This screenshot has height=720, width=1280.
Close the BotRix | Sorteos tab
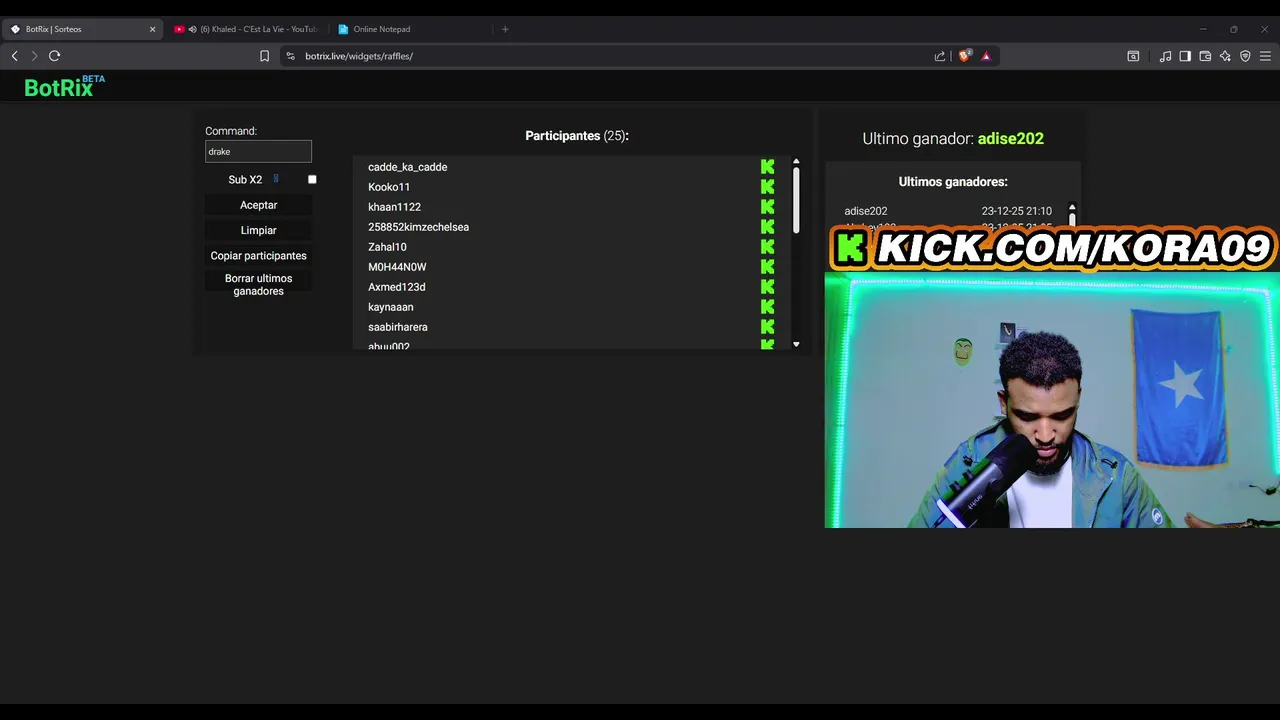pyautogui.click(x=152, y=29)
